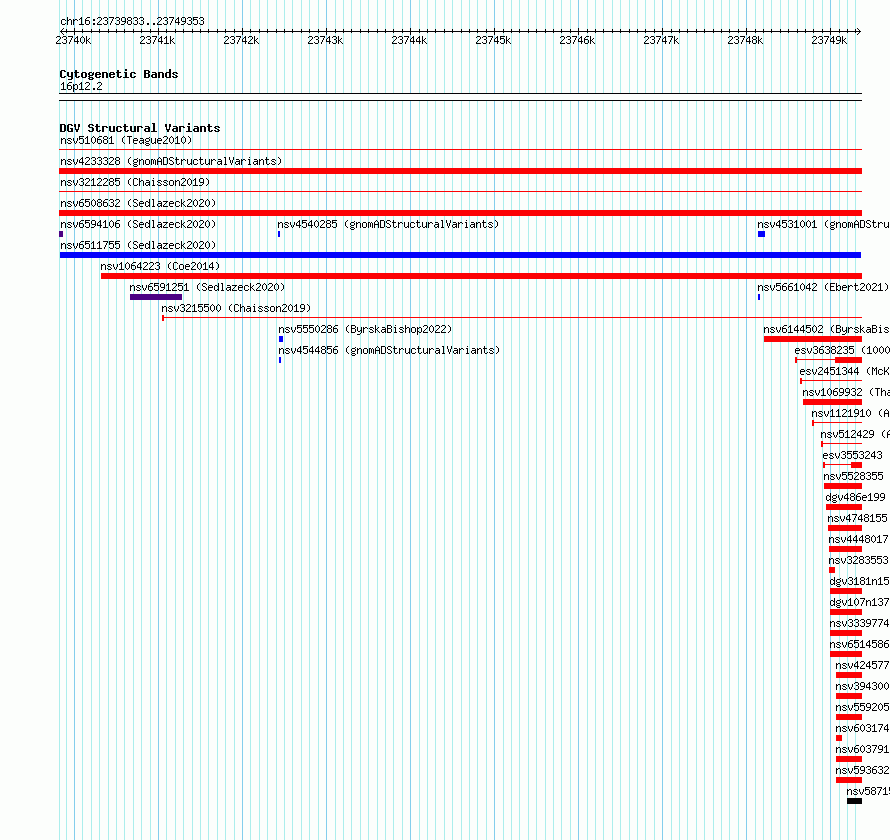Select the 16p12.2 band label
The width and height of the screenshot is (890, 840).
click(x=81, y=86)
